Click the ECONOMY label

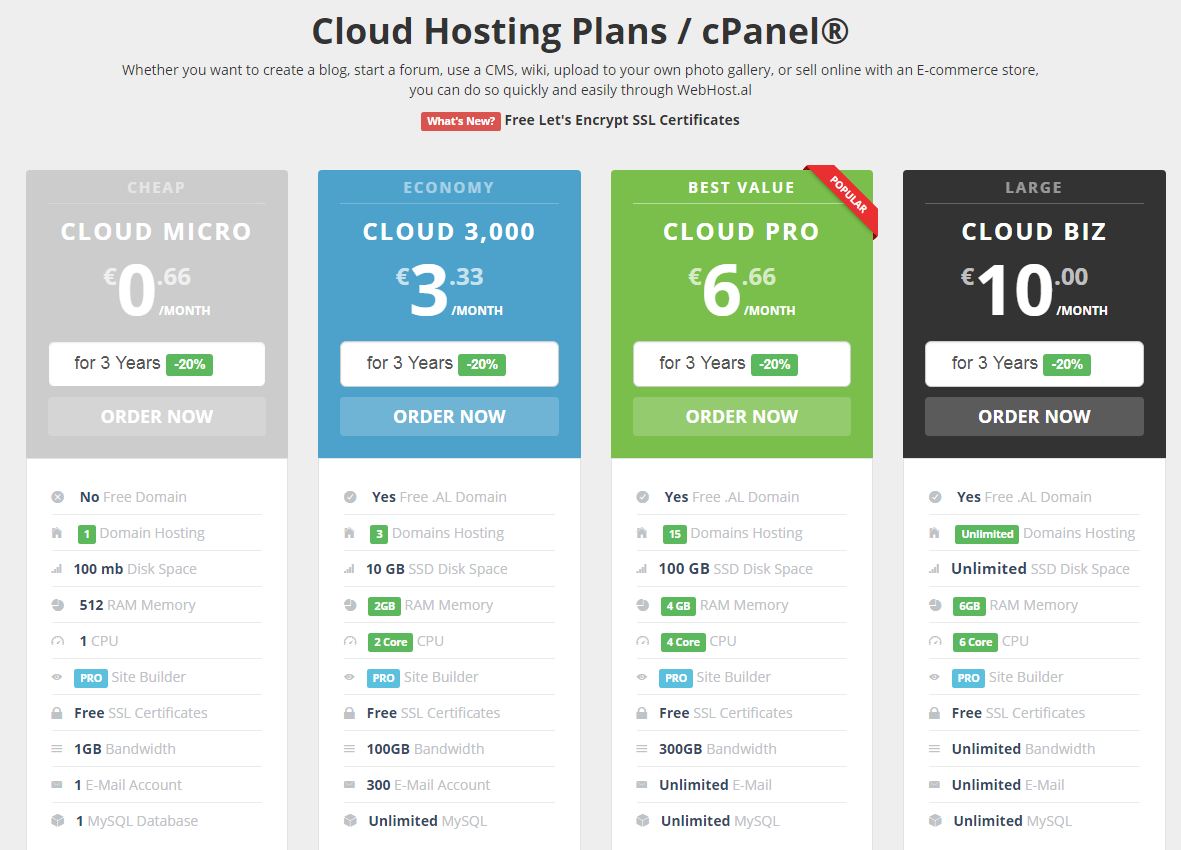point(449,187)
